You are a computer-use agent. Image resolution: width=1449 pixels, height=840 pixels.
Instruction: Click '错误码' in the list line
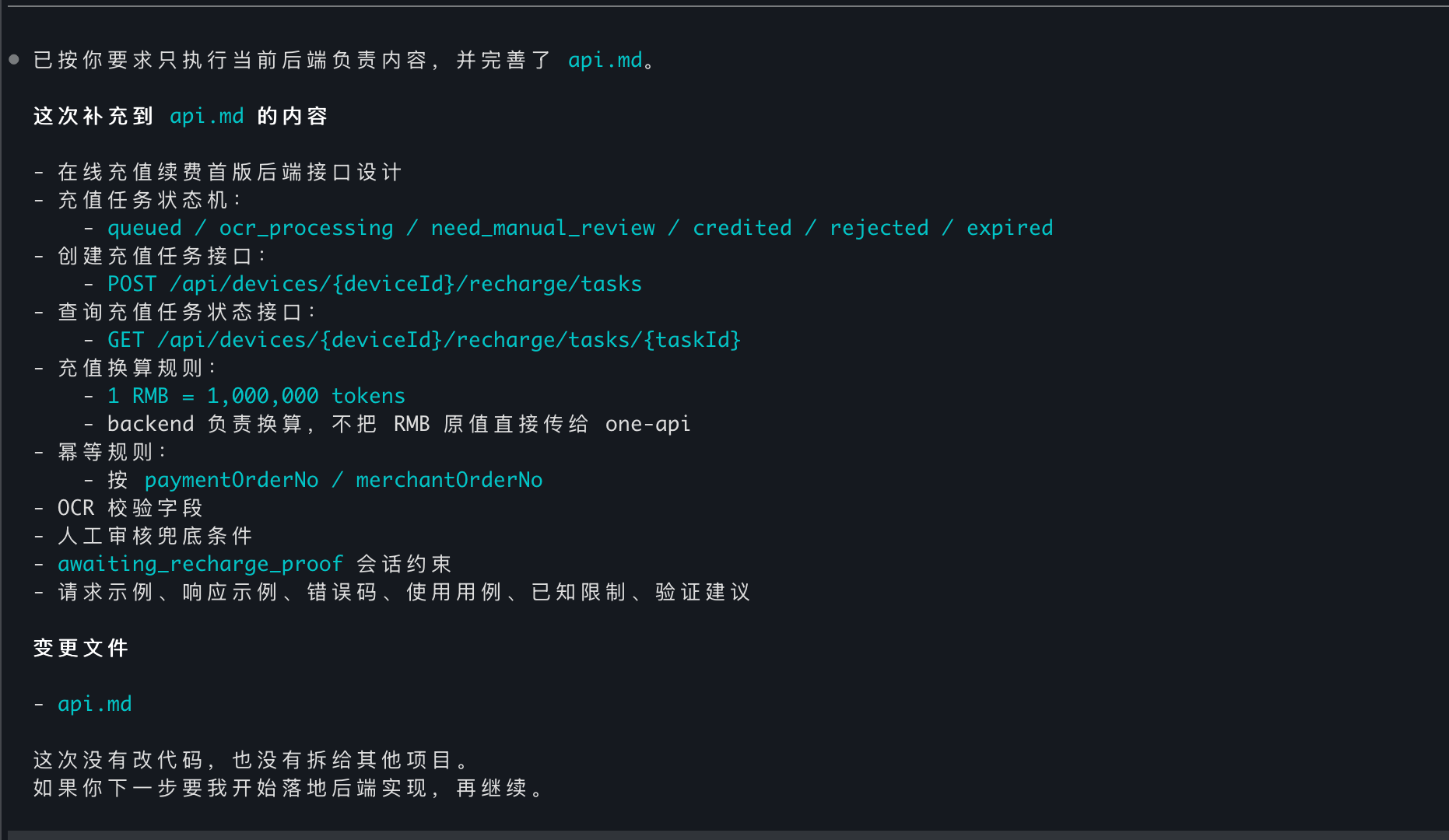click(x=342, y=592)
